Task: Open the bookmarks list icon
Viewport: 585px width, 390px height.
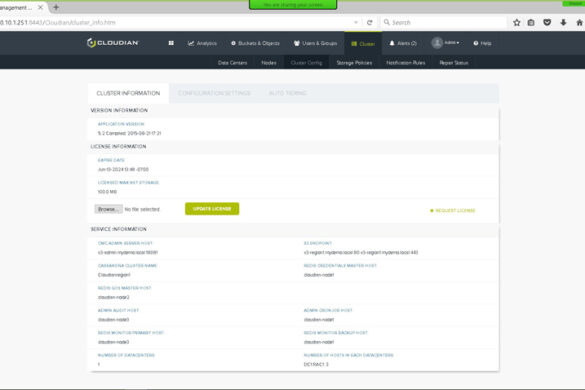Action: [531, 22]
